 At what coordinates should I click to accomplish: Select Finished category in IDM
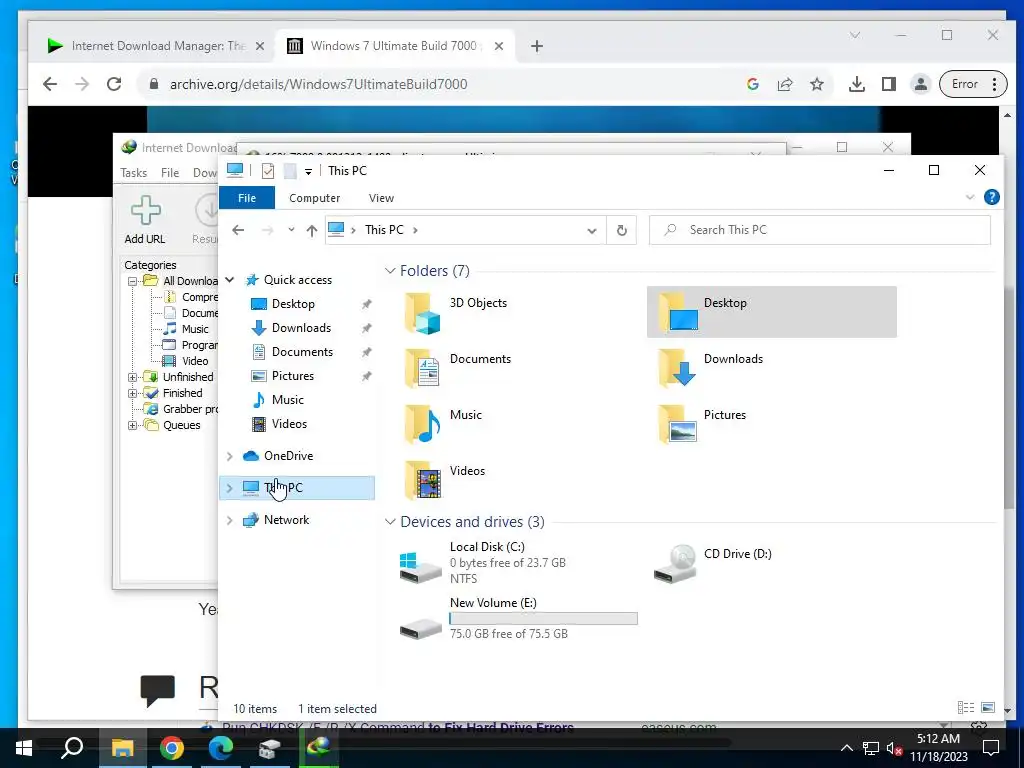(x=182, y=393)
